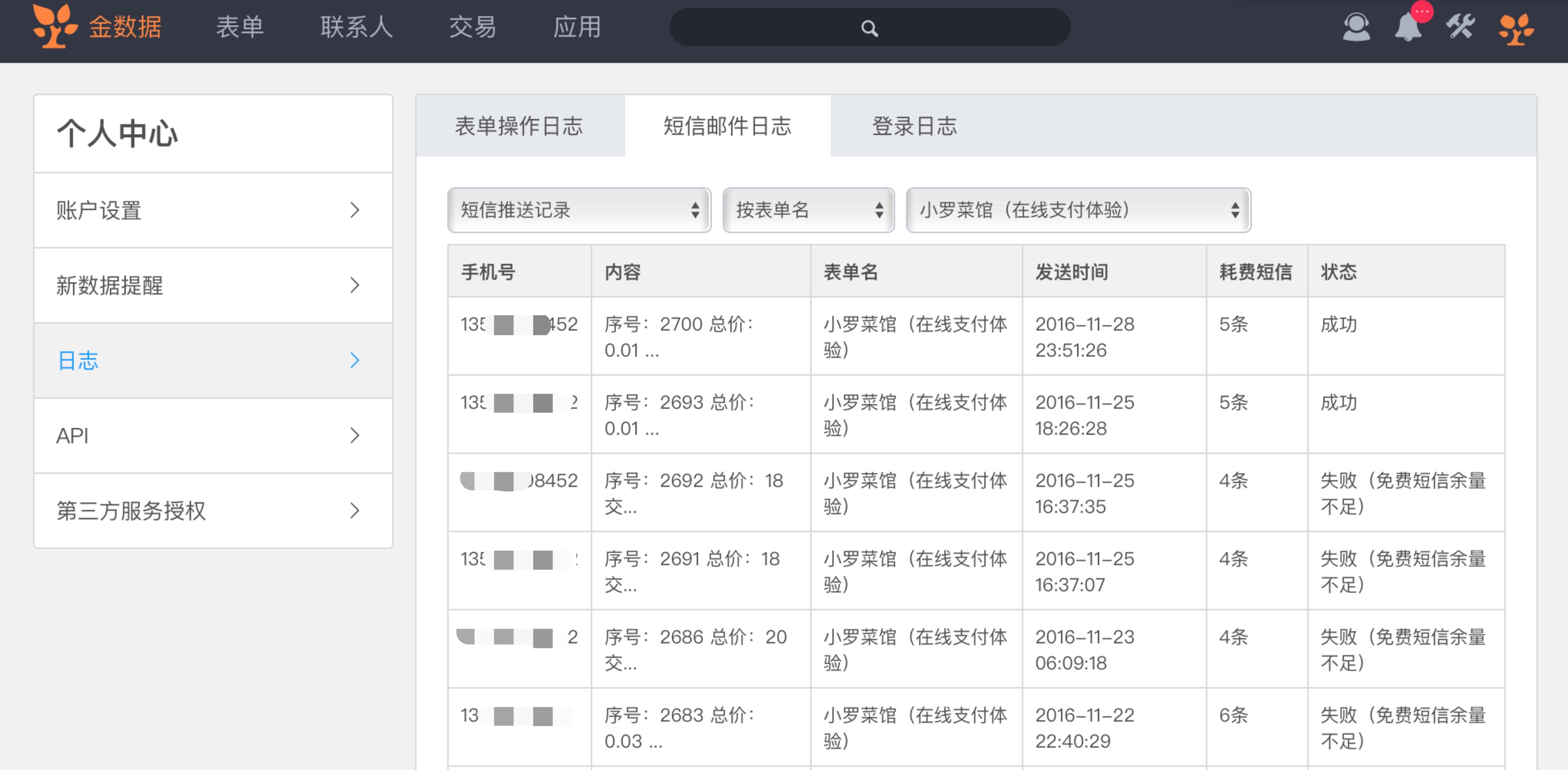
Task: Open the orange account tree icon
Action: [1516, 29]
